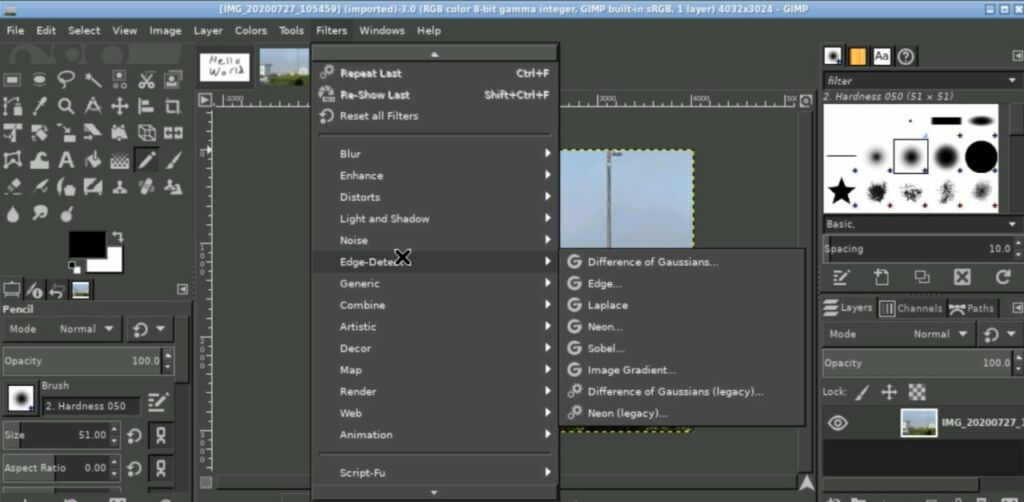Select the star-shaped brush preset
Image resolution: width=1024 pixels, height=502 pixels.
point(842,191)
